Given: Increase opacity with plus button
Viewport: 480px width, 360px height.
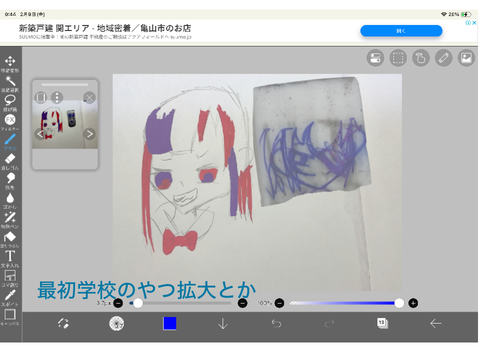Looking at the screenshot, I should 413,303.
